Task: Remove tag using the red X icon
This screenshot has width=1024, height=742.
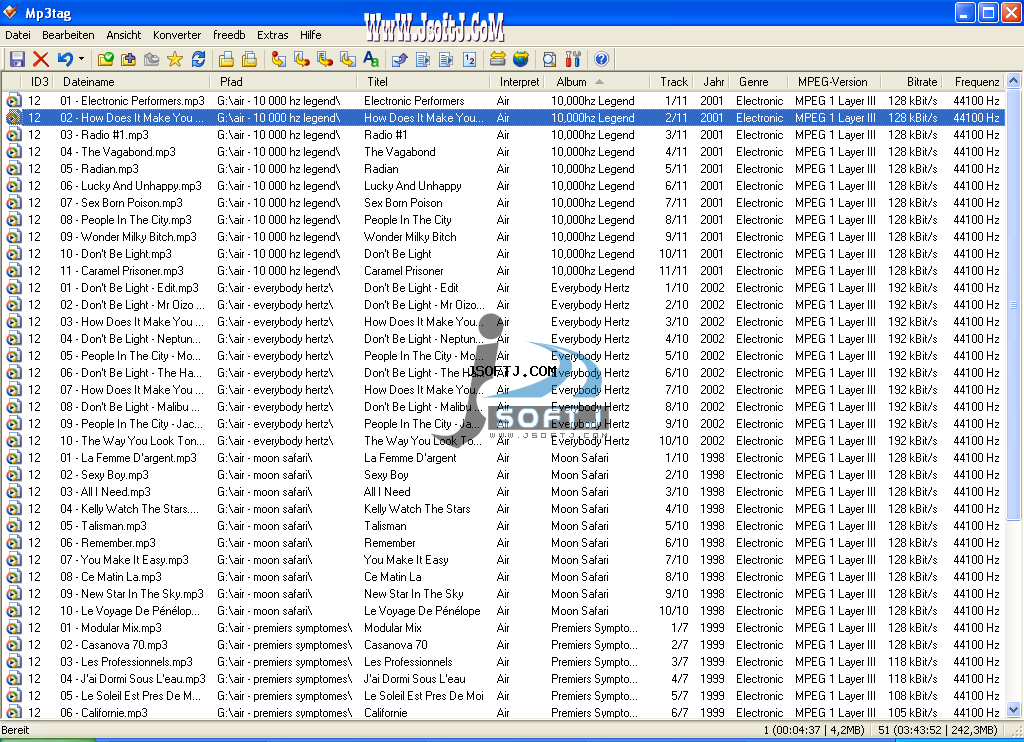Action: point(40,59)
